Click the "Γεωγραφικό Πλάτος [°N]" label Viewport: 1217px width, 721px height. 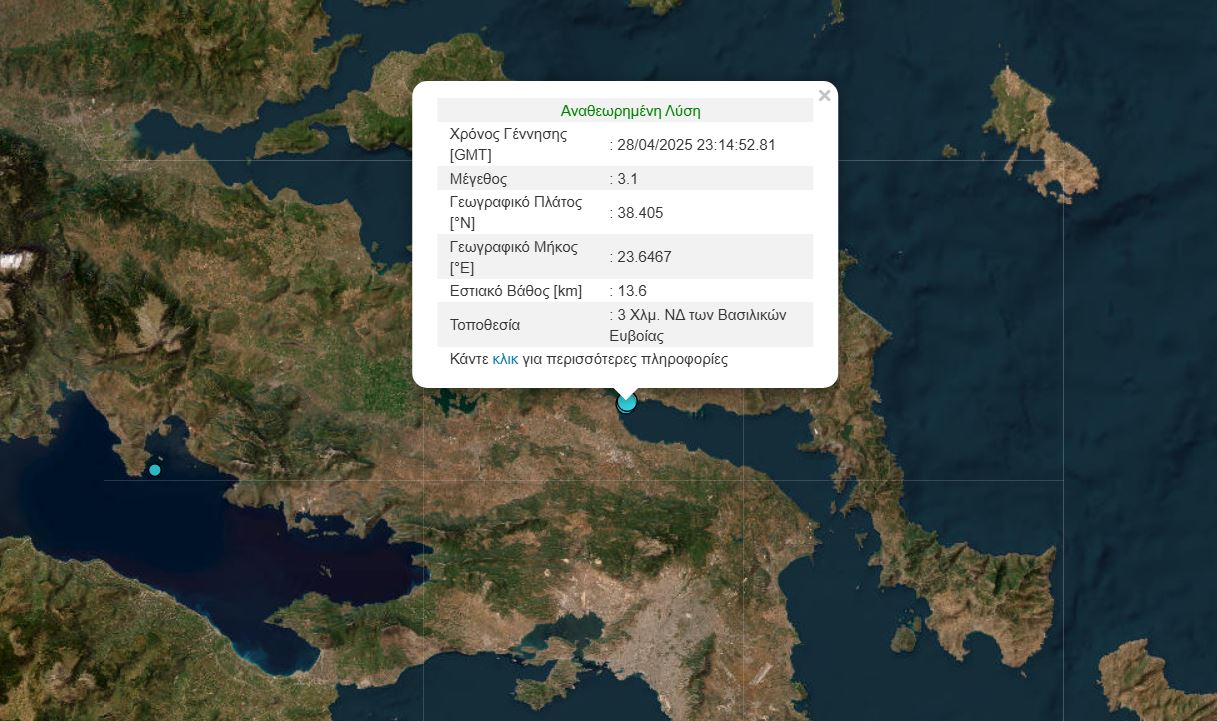tap(515, 213)
